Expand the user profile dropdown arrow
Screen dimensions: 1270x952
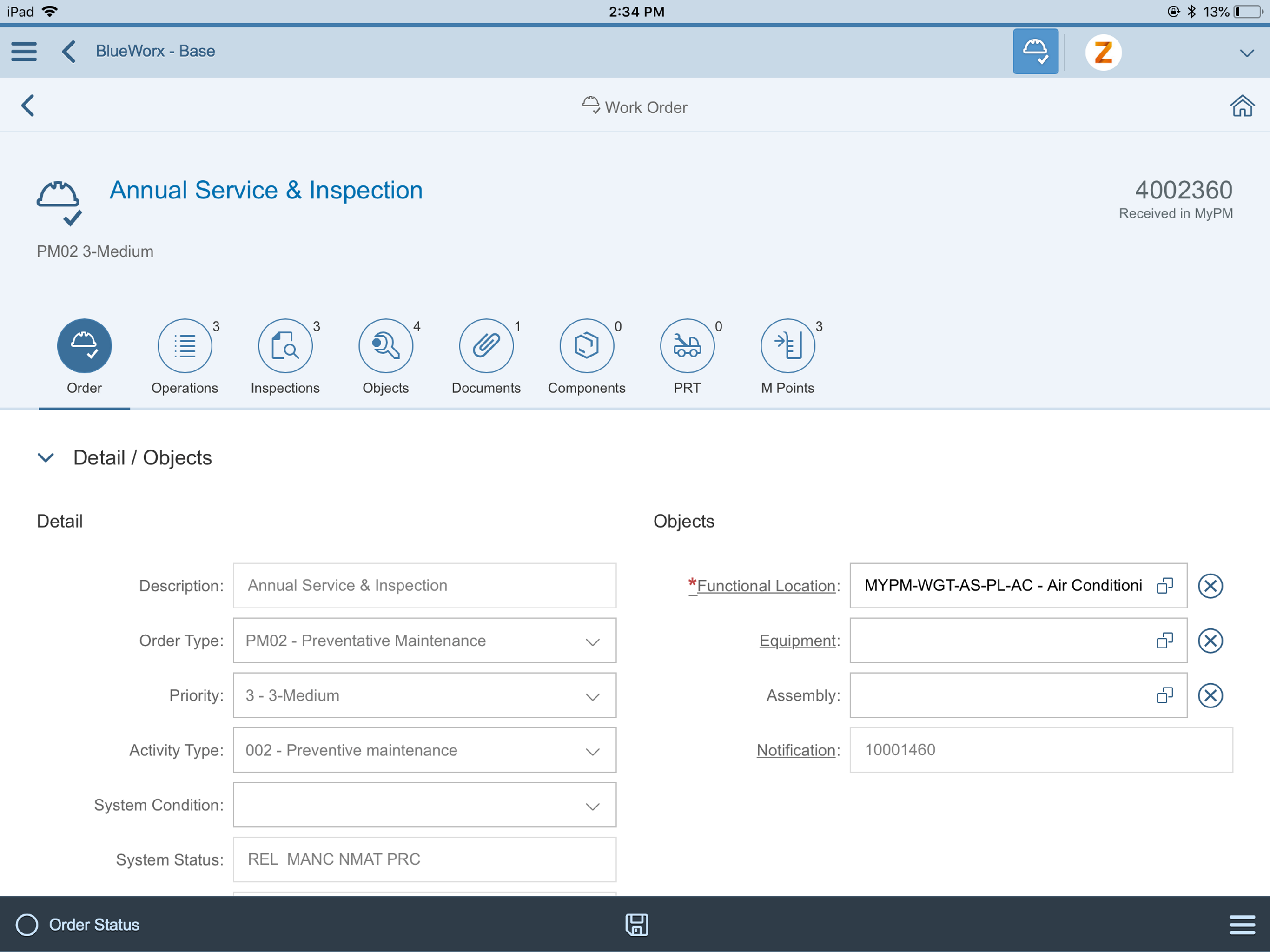pos(1246,53)
